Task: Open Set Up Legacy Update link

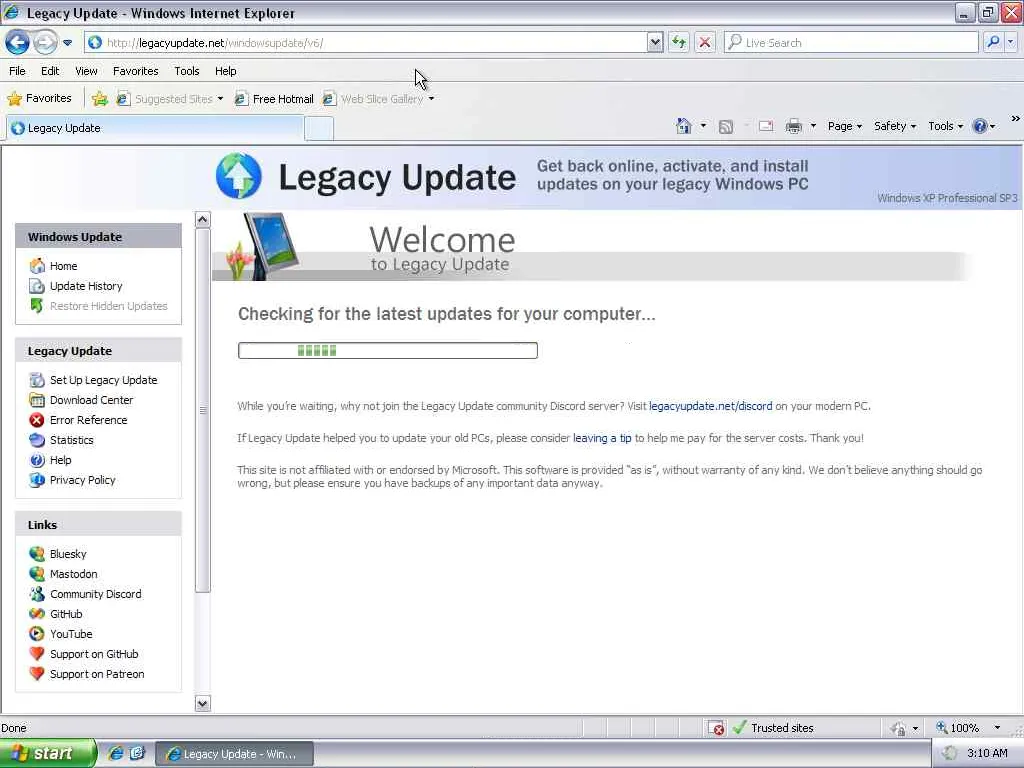Action: pyautogui.click(x=103, y=380)
